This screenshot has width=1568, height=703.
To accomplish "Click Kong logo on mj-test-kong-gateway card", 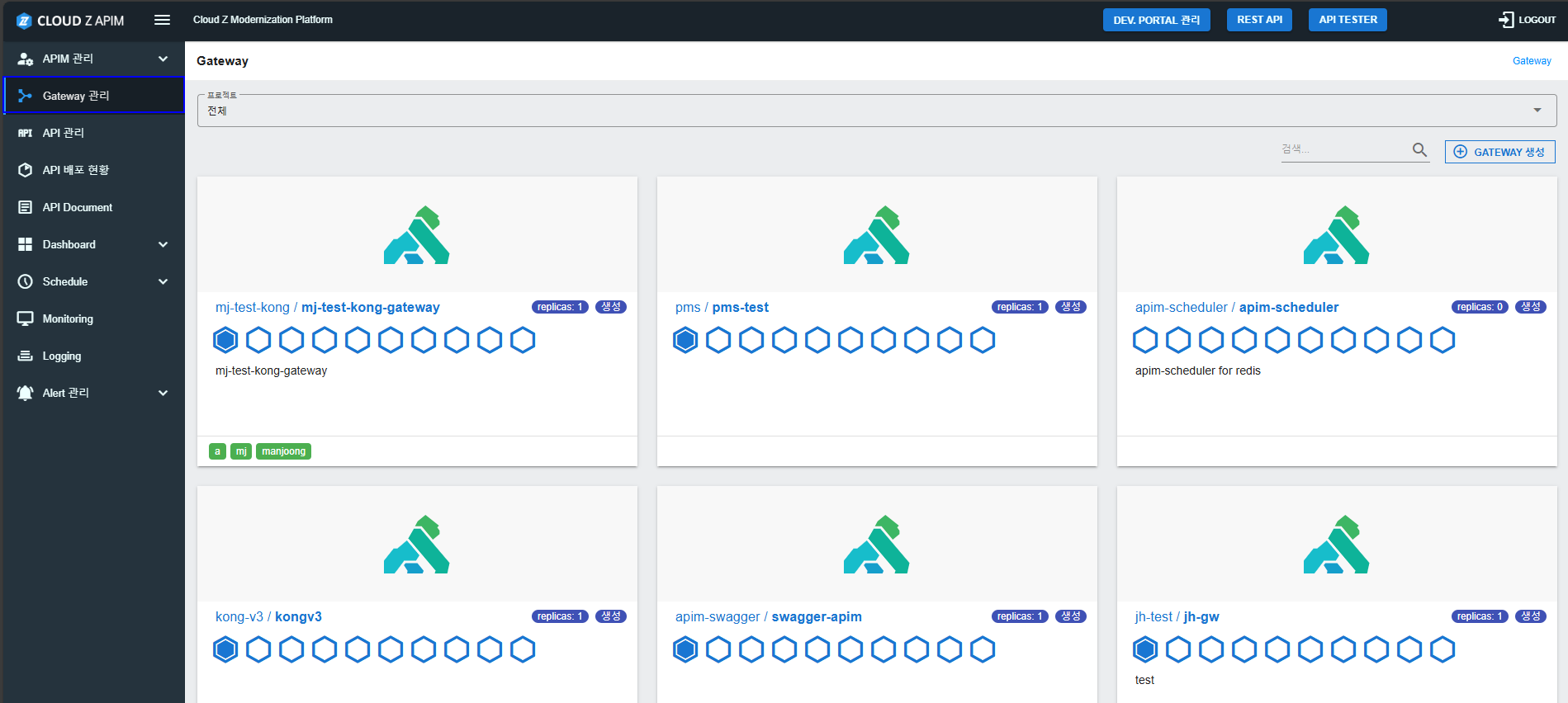I will (x=417, y=235).
